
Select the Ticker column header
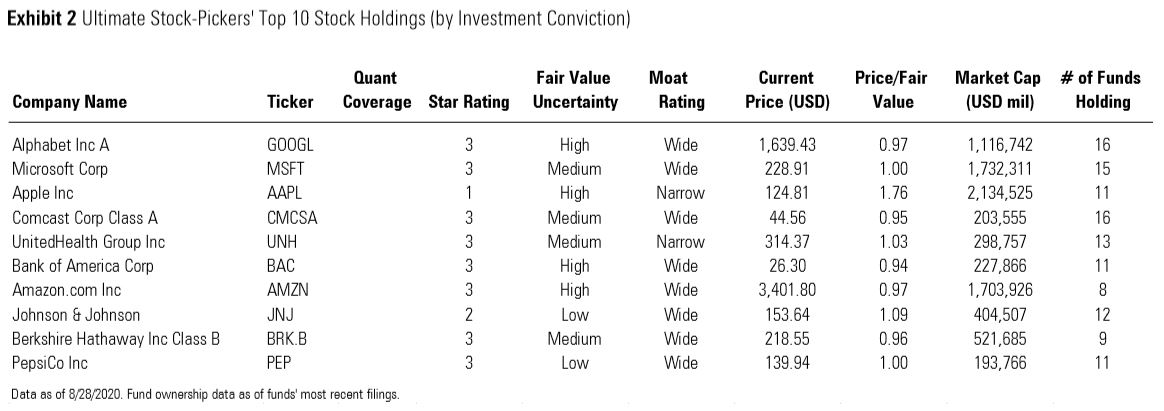click(x=290, y=102)
